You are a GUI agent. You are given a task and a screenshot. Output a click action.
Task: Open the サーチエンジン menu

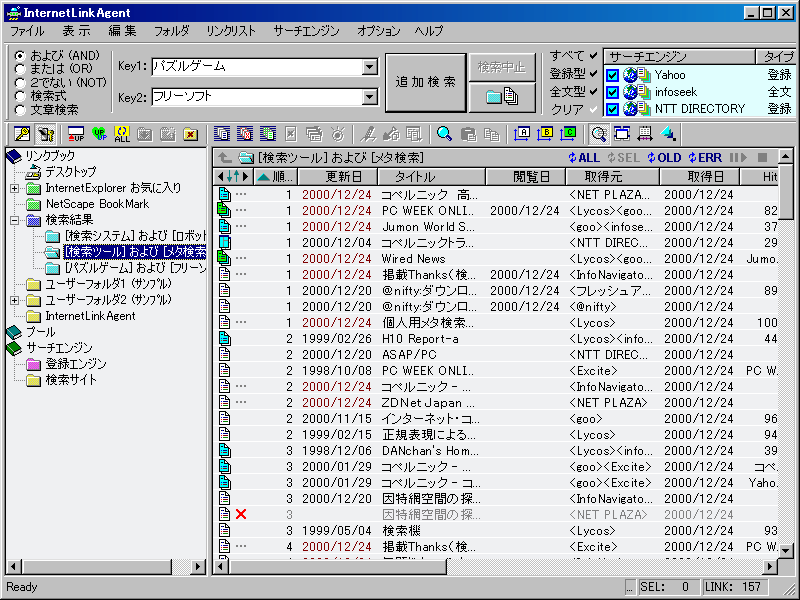[306, 31]
